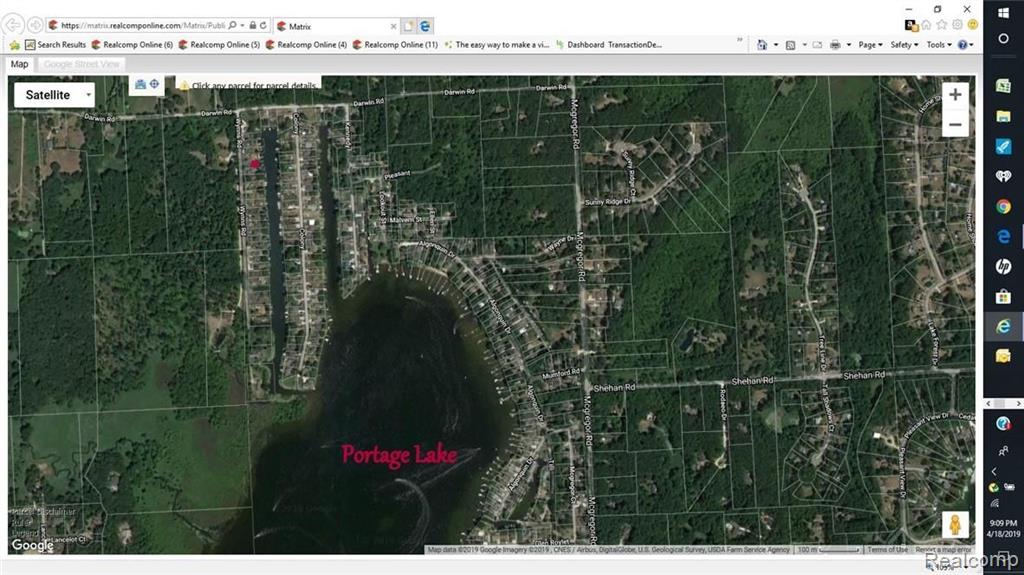
Task: Zoom out the map with minus button
Action: click(x=955, y=124)
